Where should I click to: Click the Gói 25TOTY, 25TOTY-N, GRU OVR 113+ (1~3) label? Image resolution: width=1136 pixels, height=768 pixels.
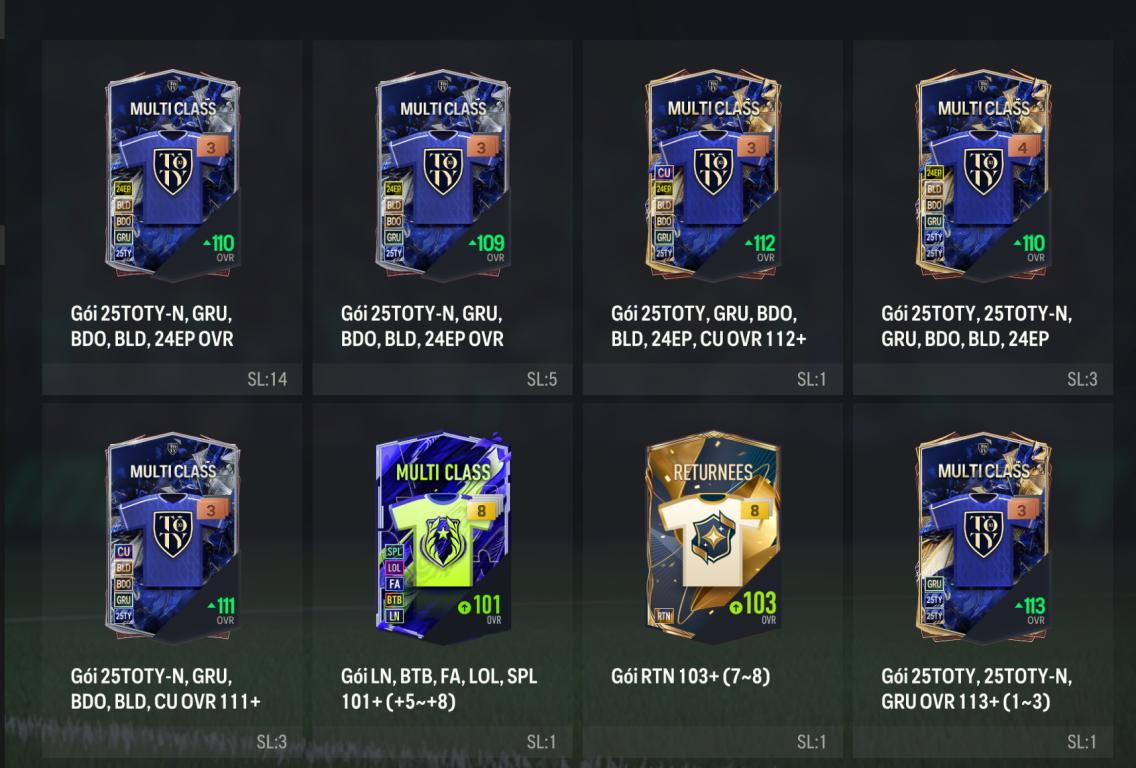click(x=977, y=688)
